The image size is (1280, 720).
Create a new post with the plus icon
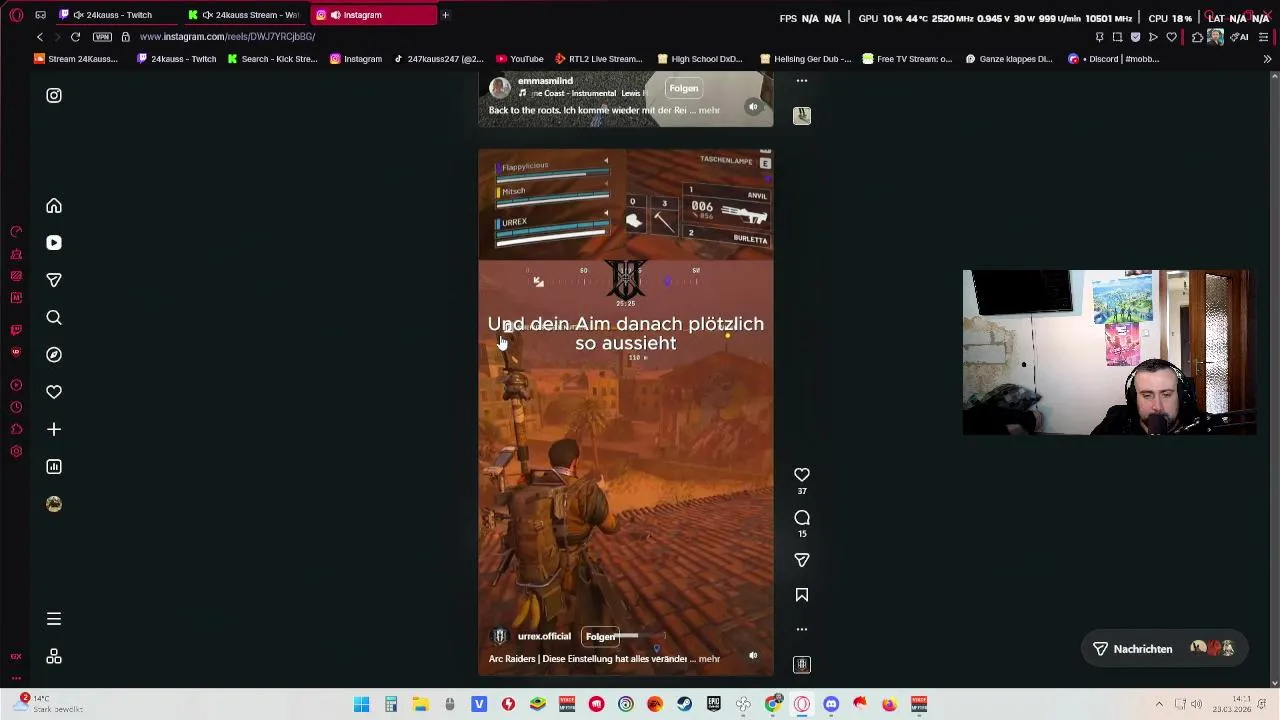(x=54, y=429)
